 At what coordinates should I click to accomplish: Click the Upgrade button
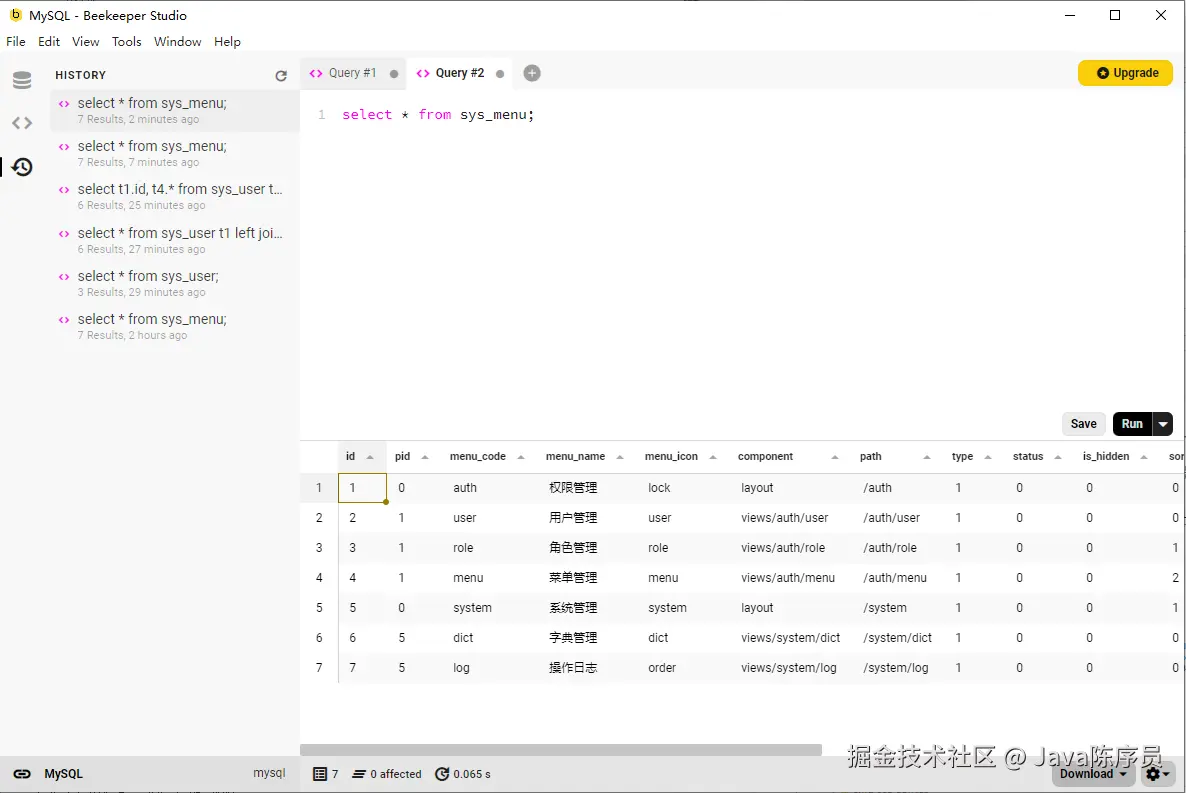click(1125, 73)
